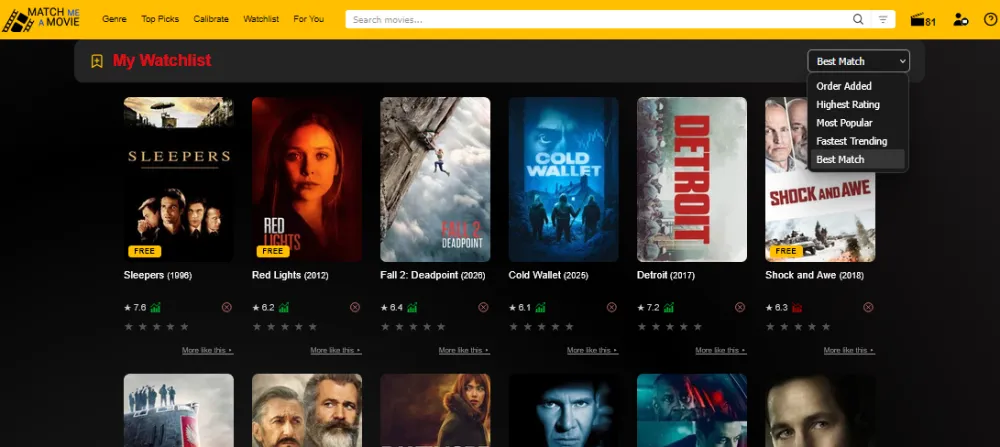Open the user profile icon
This screenshot has height=447, width=1000.
(960, 20)
